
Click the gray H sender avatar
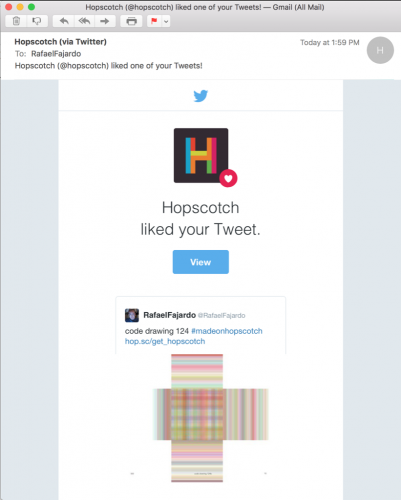pos(380,50)
